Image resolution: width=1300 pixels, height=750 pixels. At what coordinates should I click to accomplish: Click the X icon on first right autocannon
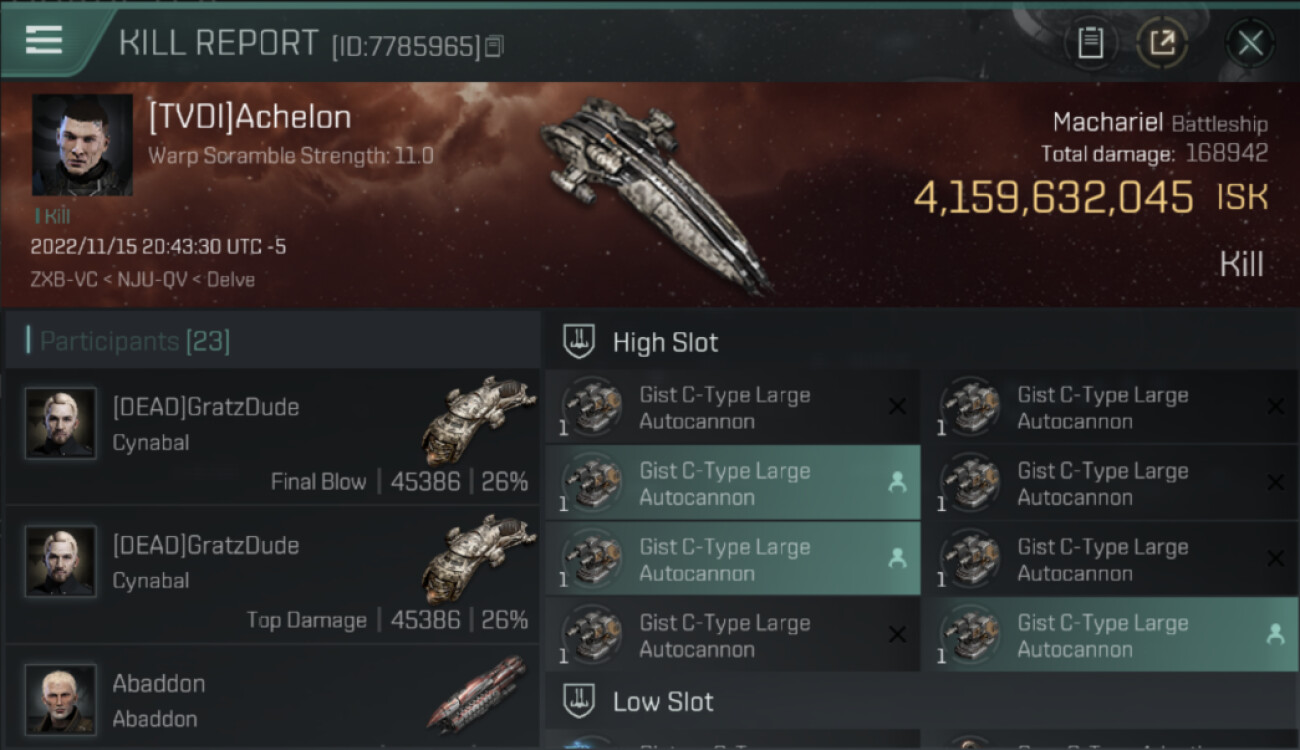1275,407
